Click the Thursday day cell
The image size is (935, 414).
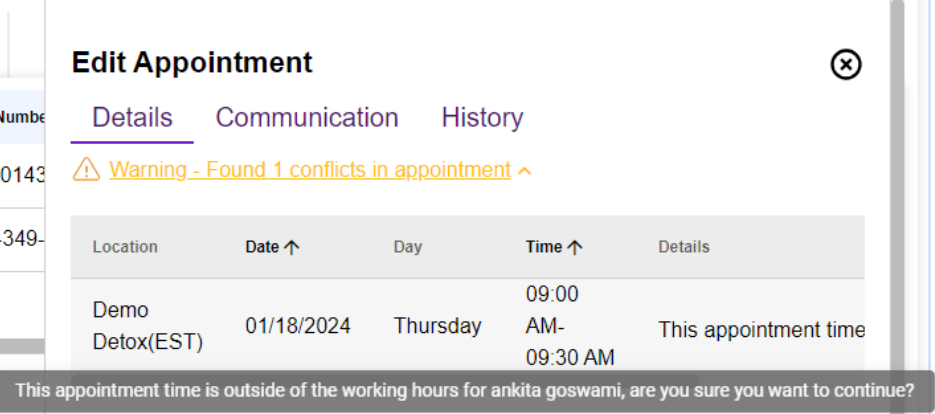437,326
